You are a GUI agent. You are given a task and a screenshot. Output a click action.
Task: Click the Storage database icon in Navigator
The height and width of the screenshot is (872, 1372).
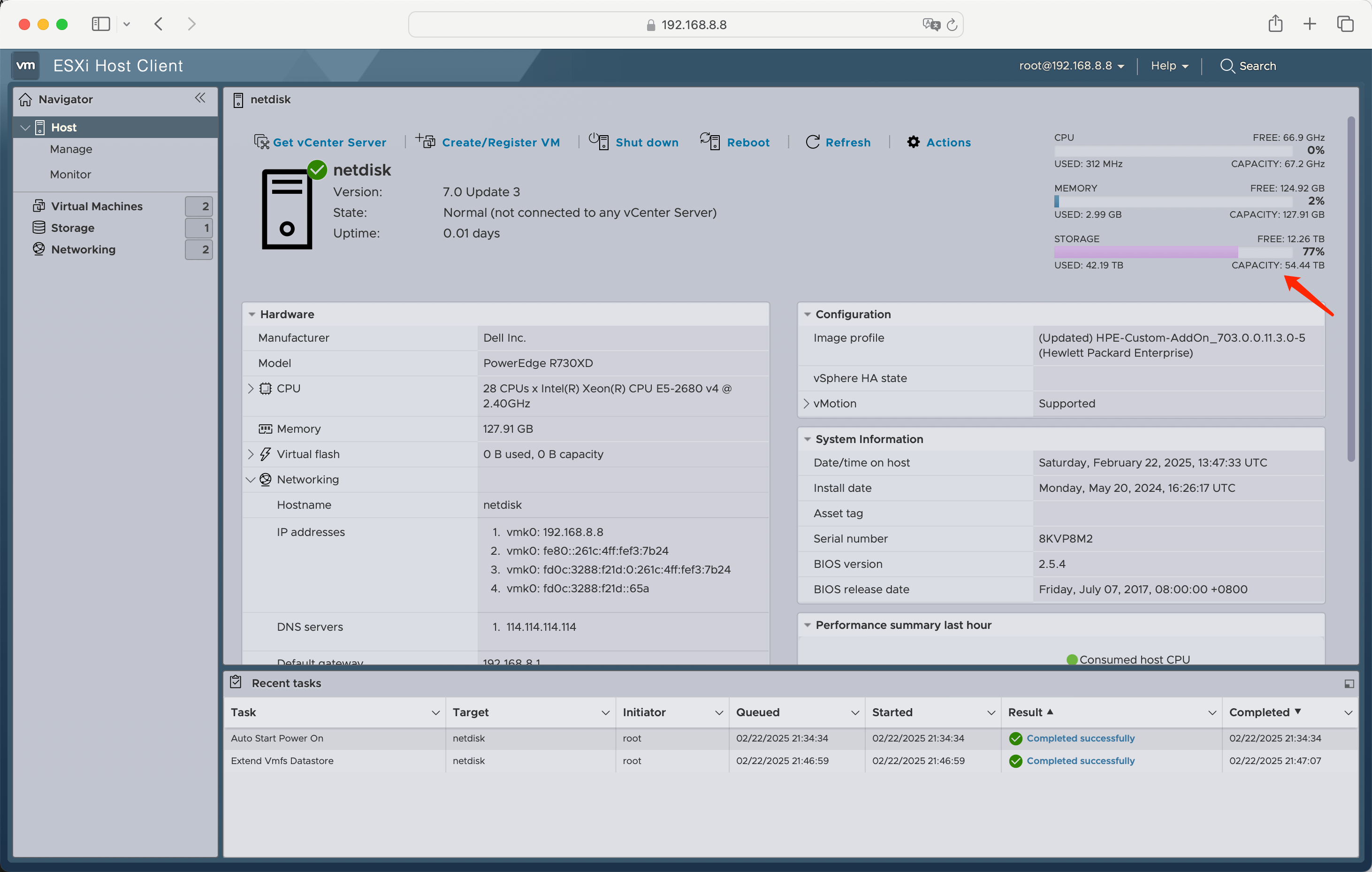39,228
